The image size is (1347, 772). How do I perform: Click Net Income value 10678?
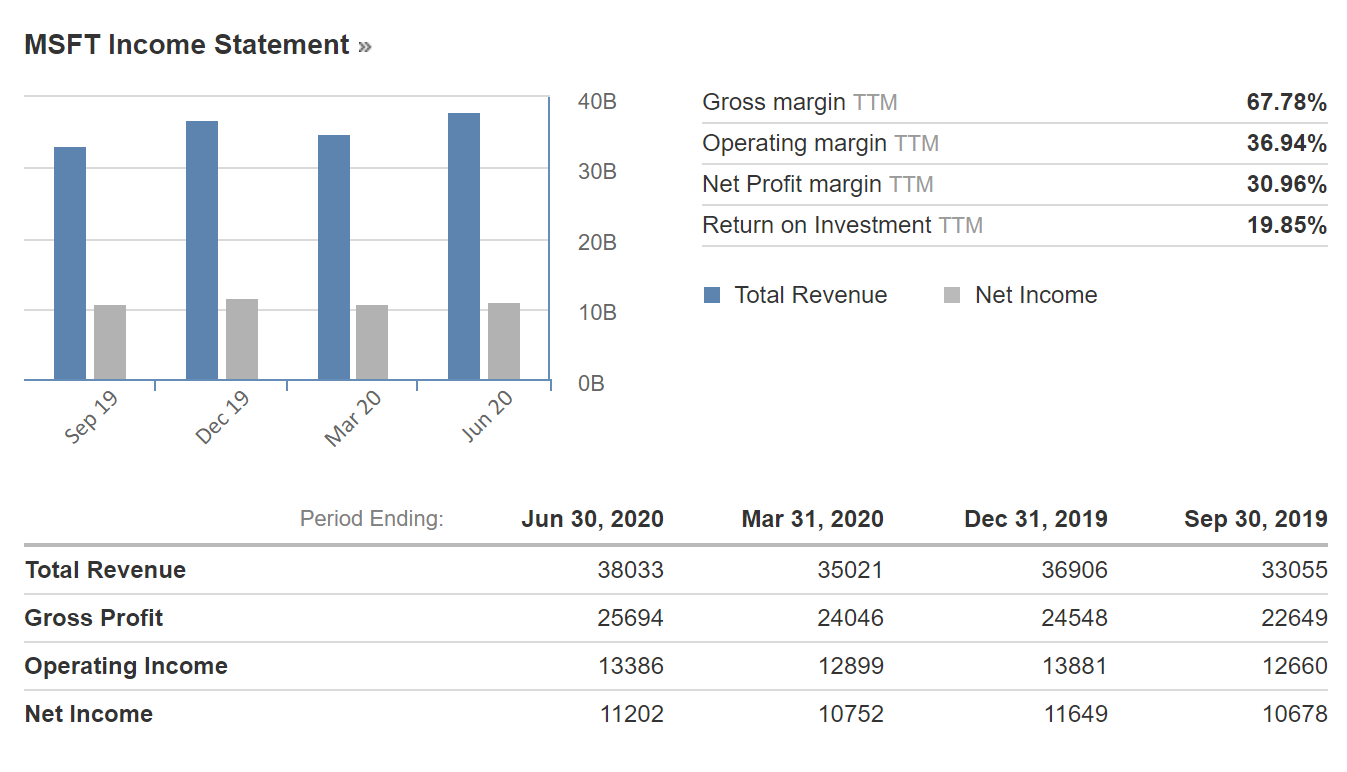point(1295,714)
